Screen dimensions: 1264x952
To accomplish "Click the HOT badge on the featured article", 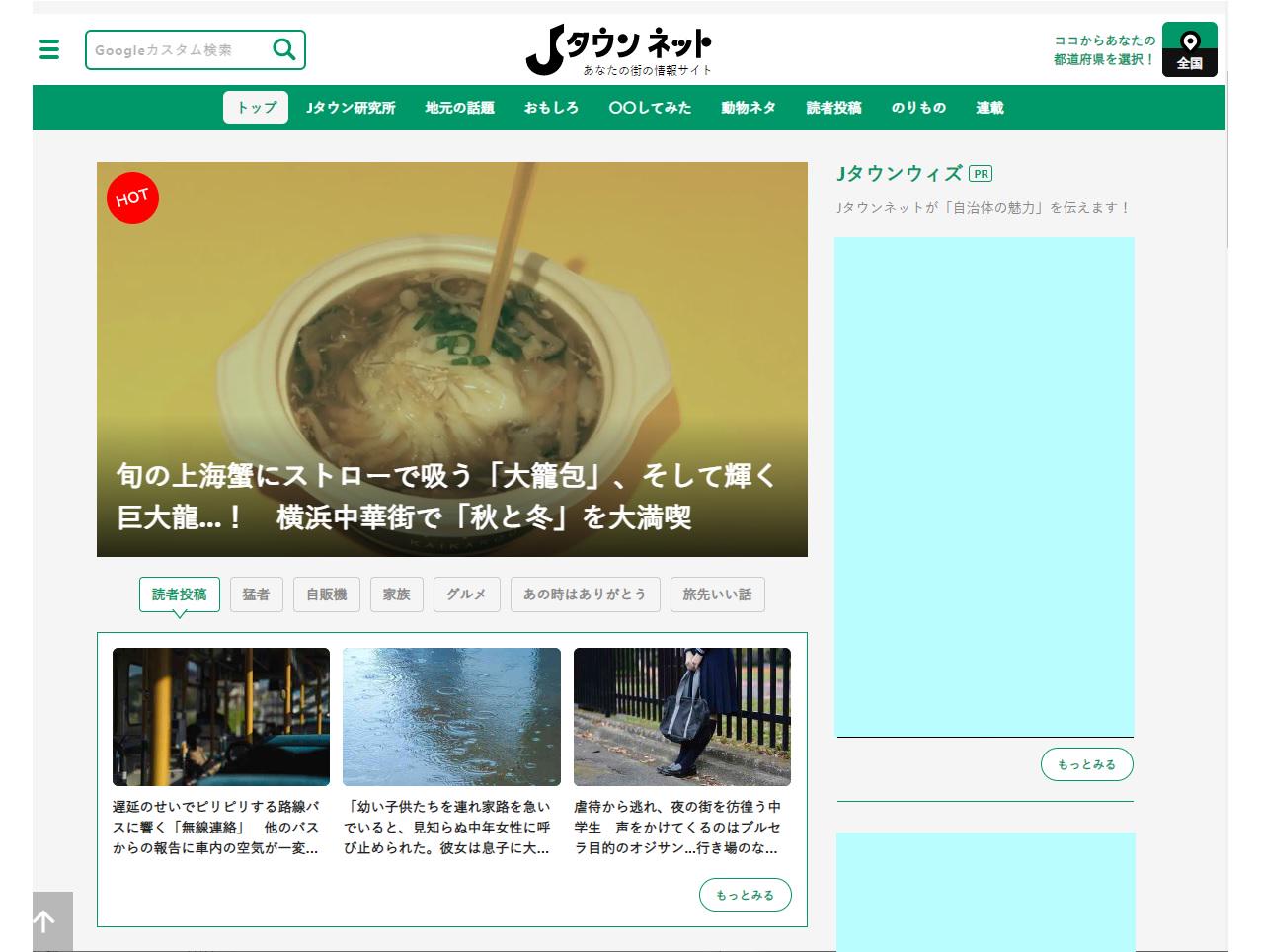I will (x=133, y=198).
